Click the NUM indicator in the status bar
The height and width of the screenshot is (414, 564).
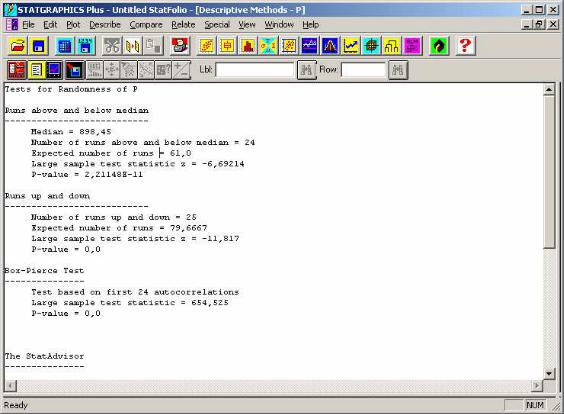click(535, 405)
